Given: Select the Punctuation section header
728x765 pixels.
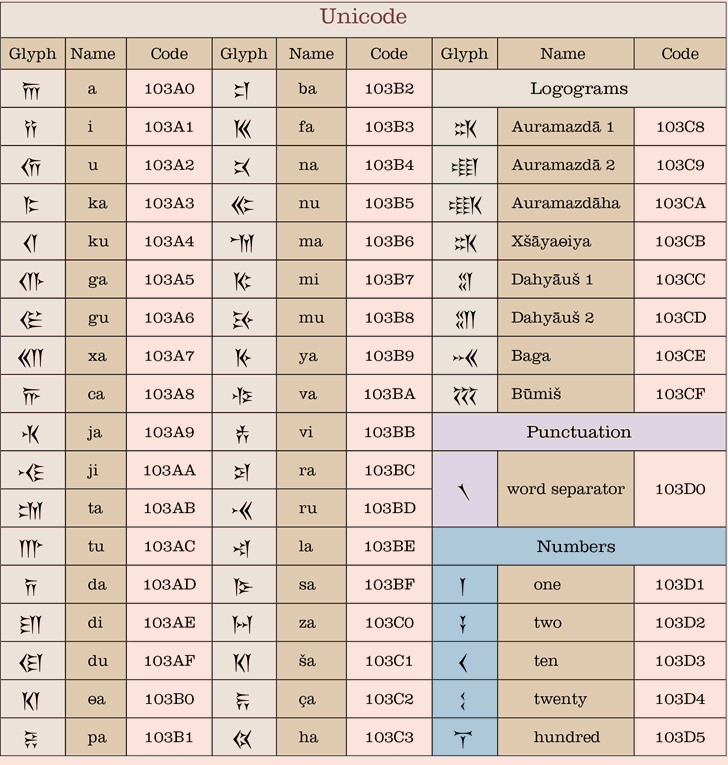Looking at the screenshot, I should [x=579, y=432].
